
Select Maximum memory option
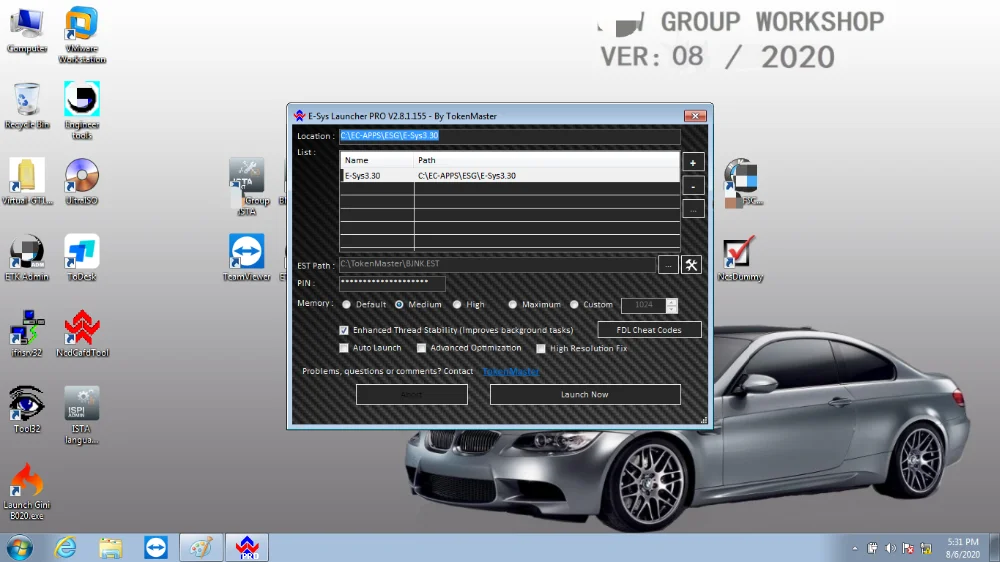[512, 305]
